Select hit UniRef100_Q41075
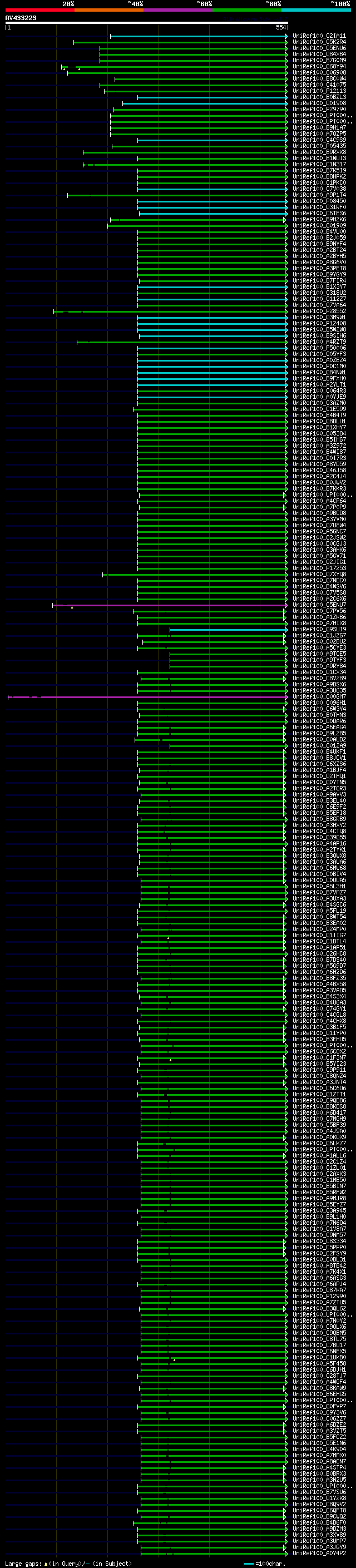This screenshot has width=356, height=1568. point(319,85)
